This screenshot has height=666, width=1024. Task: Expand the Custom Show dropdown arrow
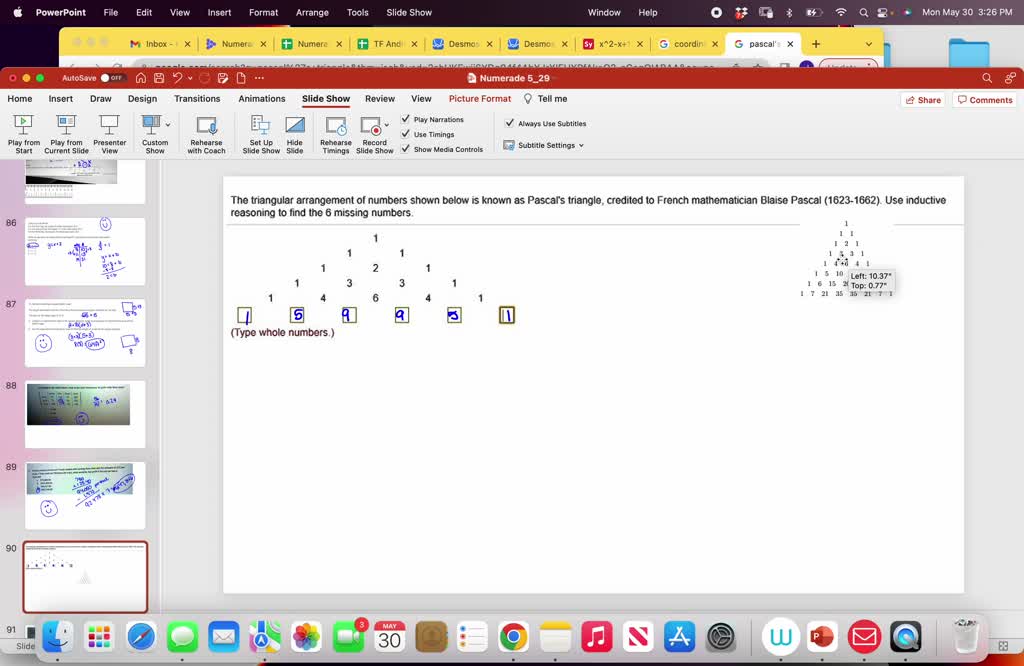click(167, 124)
